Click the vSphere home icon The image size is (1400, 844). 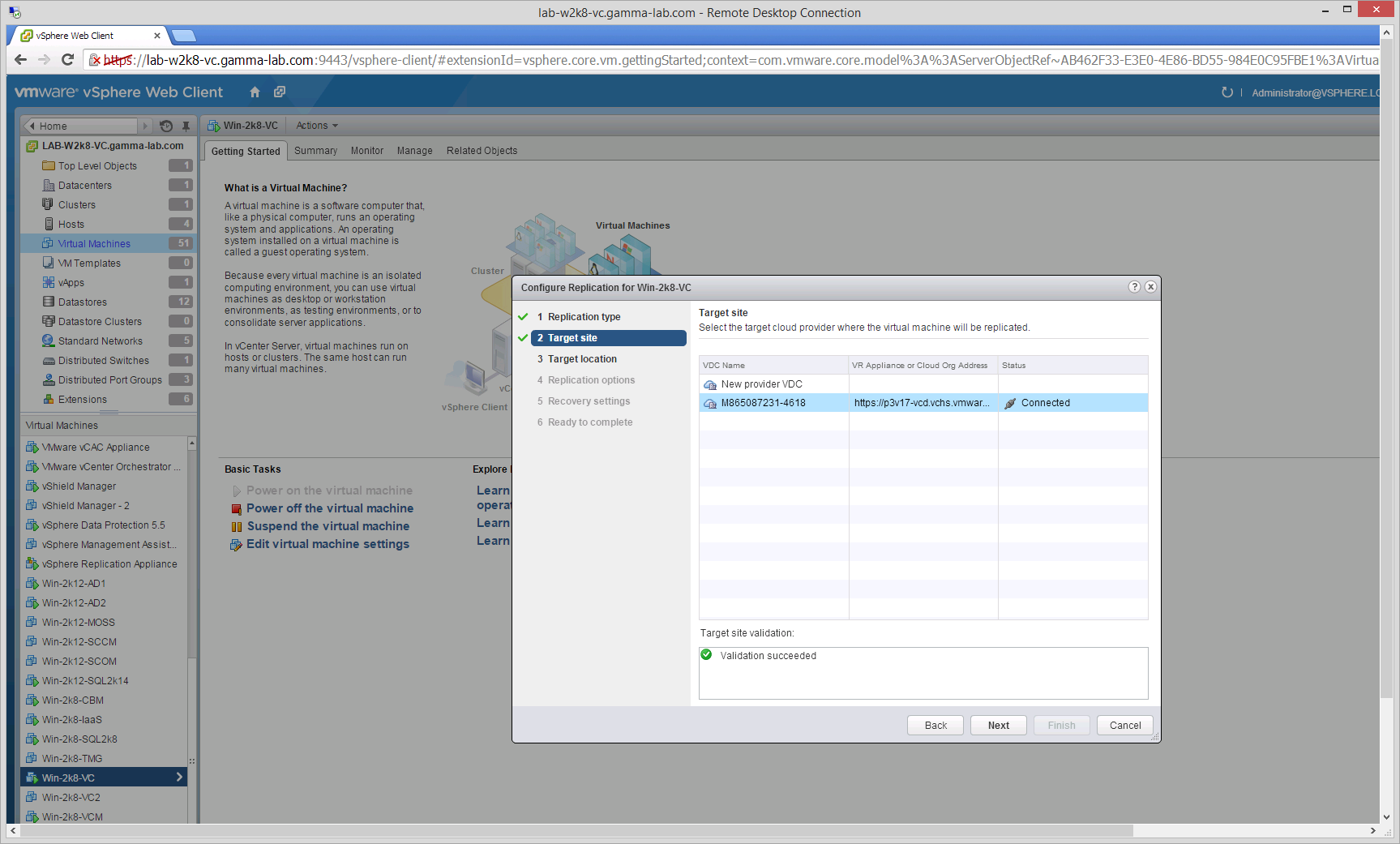pos(255,92)
